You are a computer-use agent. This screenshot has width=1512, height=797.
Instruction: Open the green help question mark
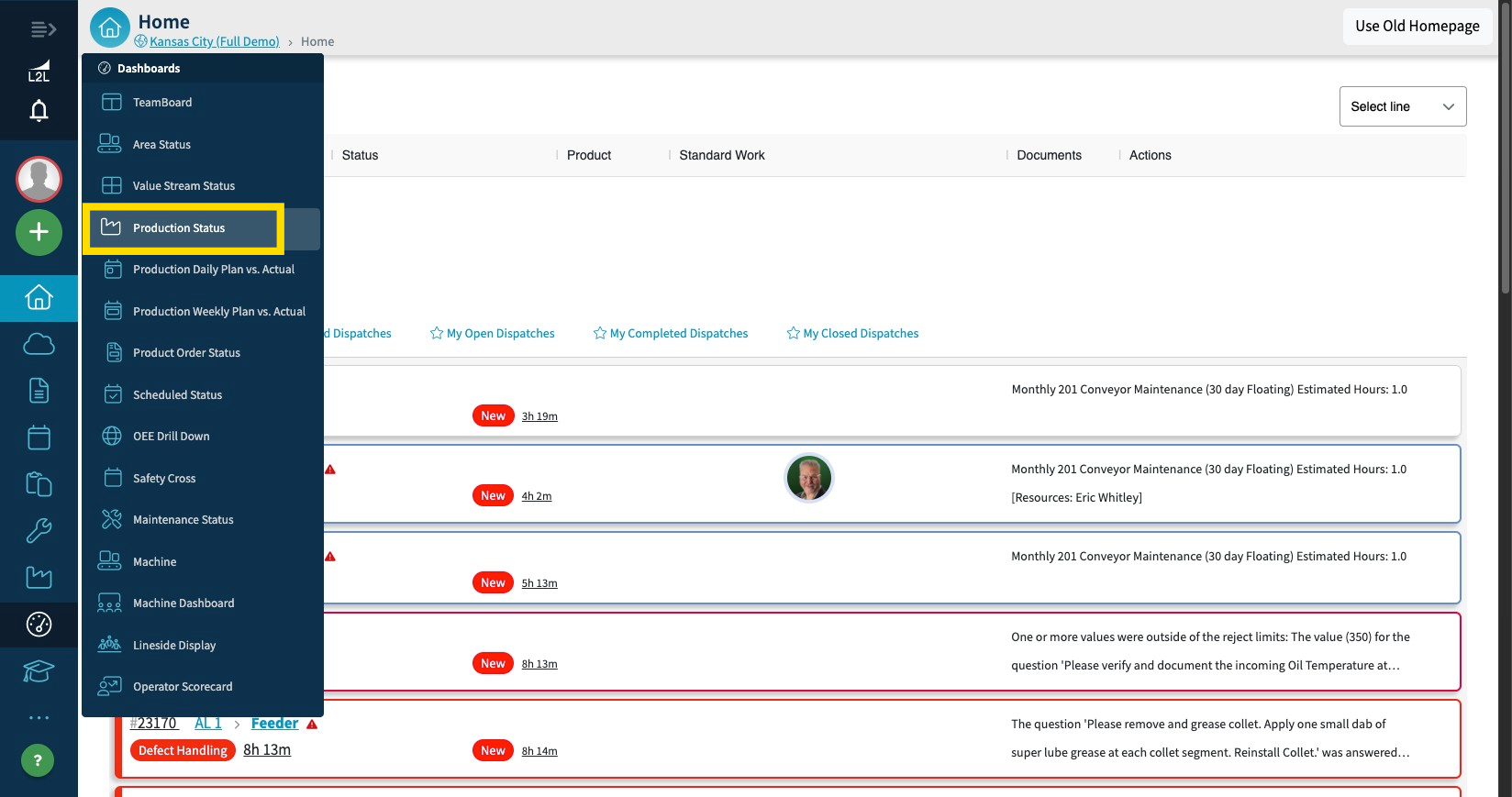pos(38,760)
